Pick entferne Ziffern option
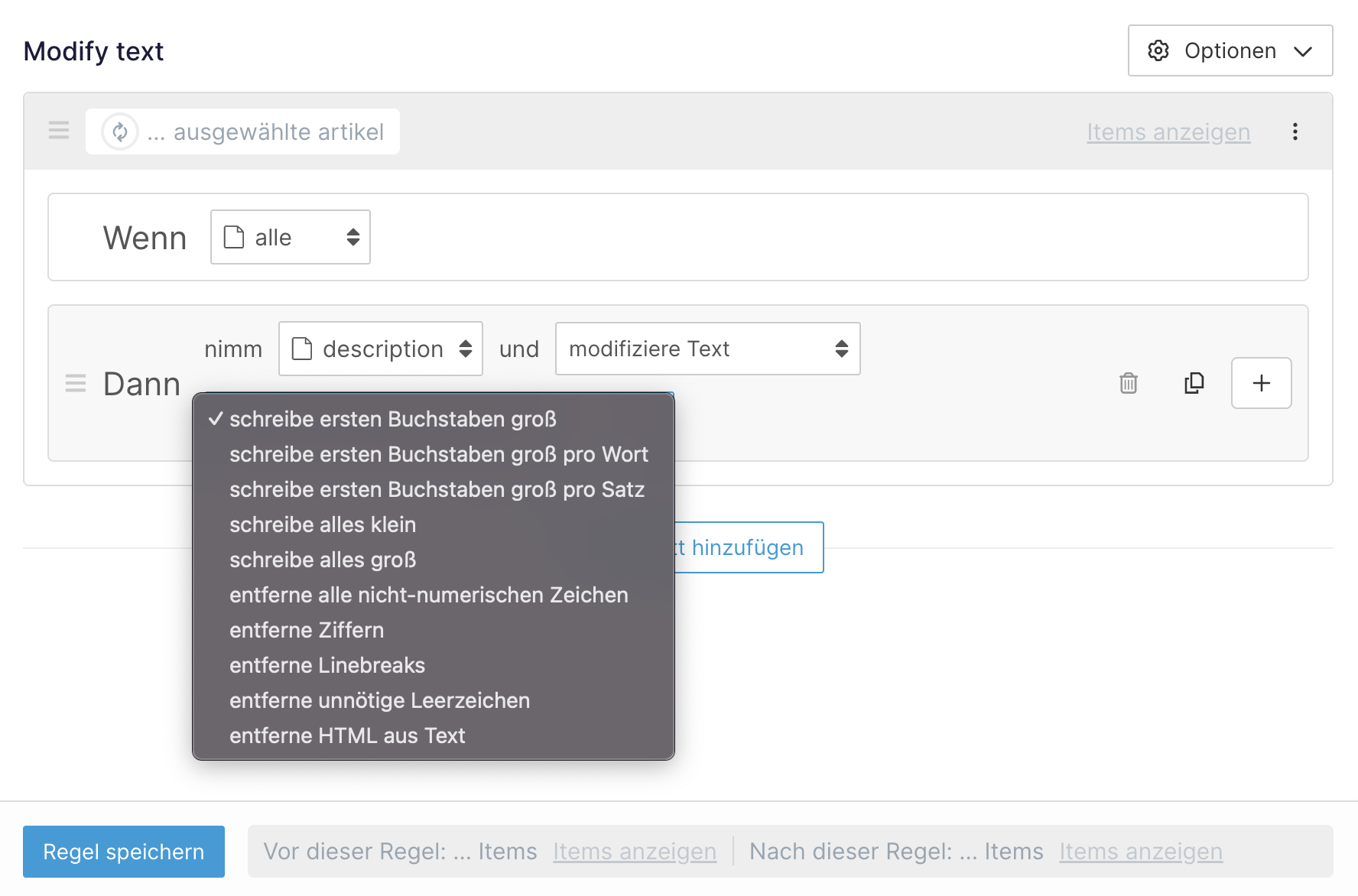Image resolution: width=1358 pixels, height=896 pixels. [x=434, y=630]
